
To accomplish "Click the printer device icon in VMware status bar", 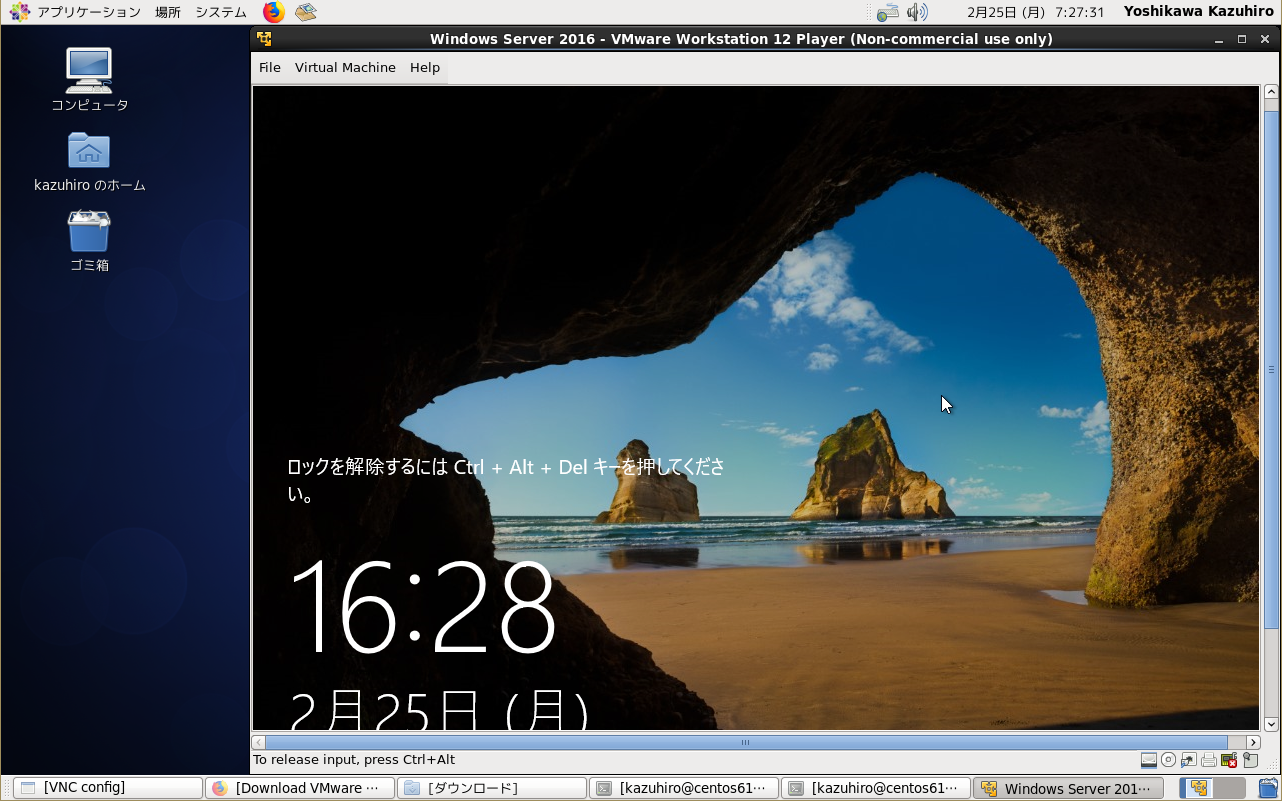I will point(1209,760).
